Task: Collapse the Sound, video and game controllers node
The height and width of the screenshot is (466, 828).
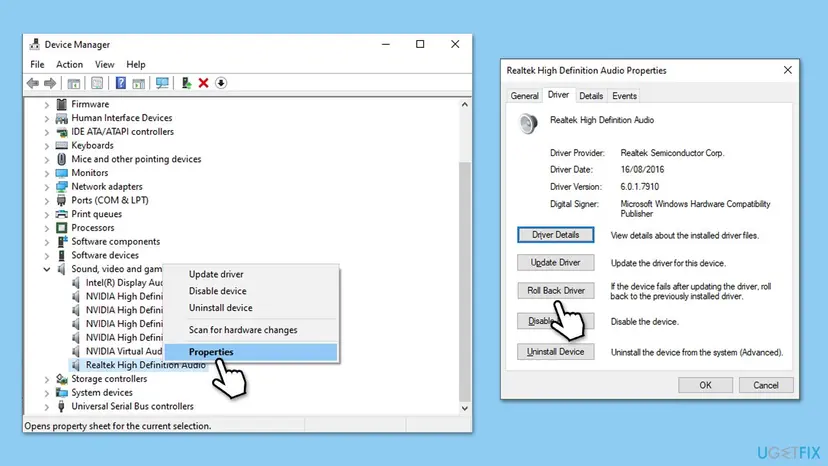Action: [x=46, y=269]
